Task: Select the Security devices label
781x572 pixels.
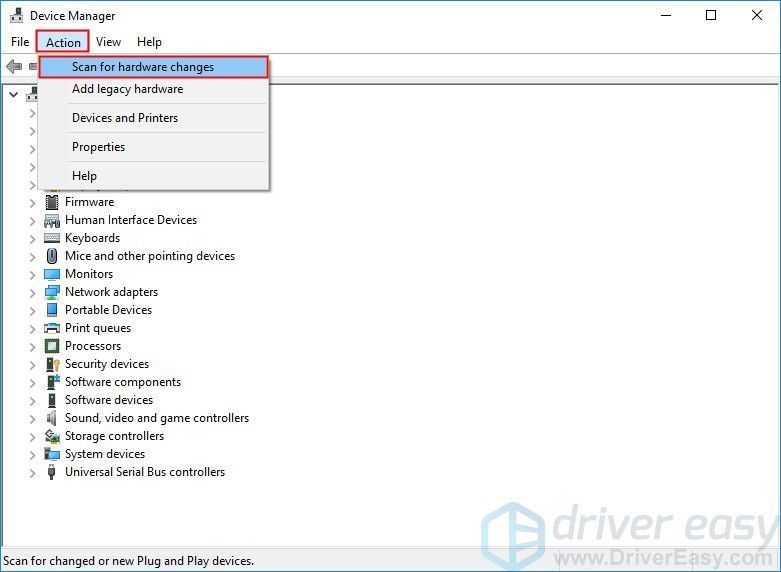Action: point(107,364)
